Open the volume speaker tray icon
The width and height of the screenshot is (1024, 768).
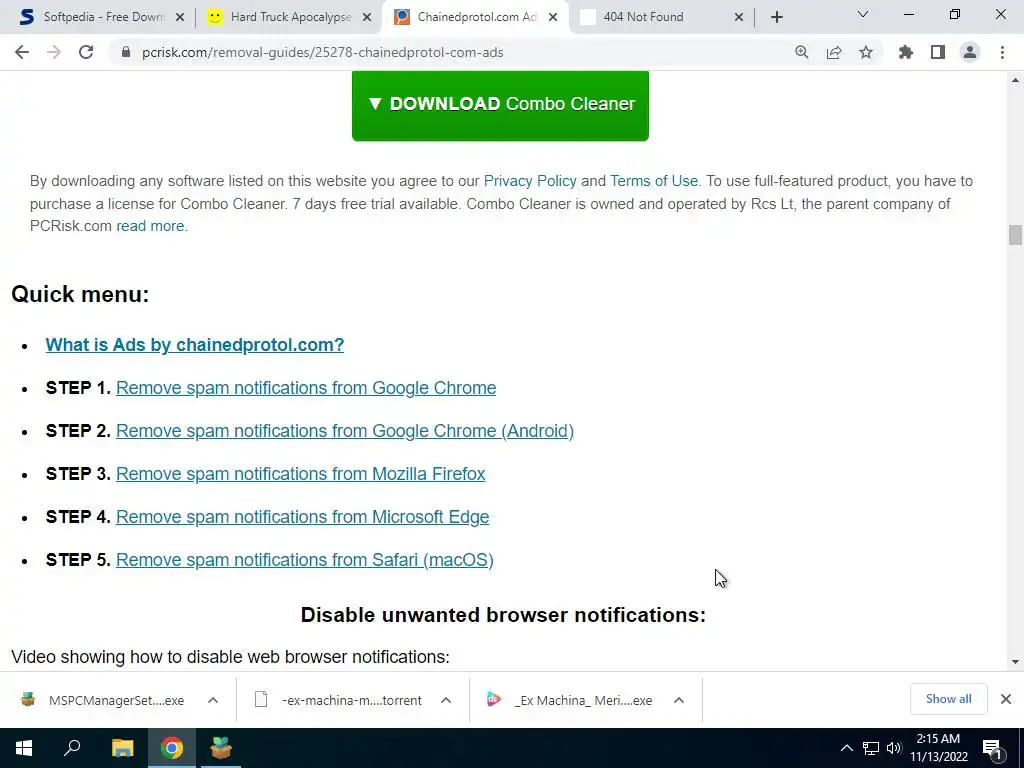894,748
